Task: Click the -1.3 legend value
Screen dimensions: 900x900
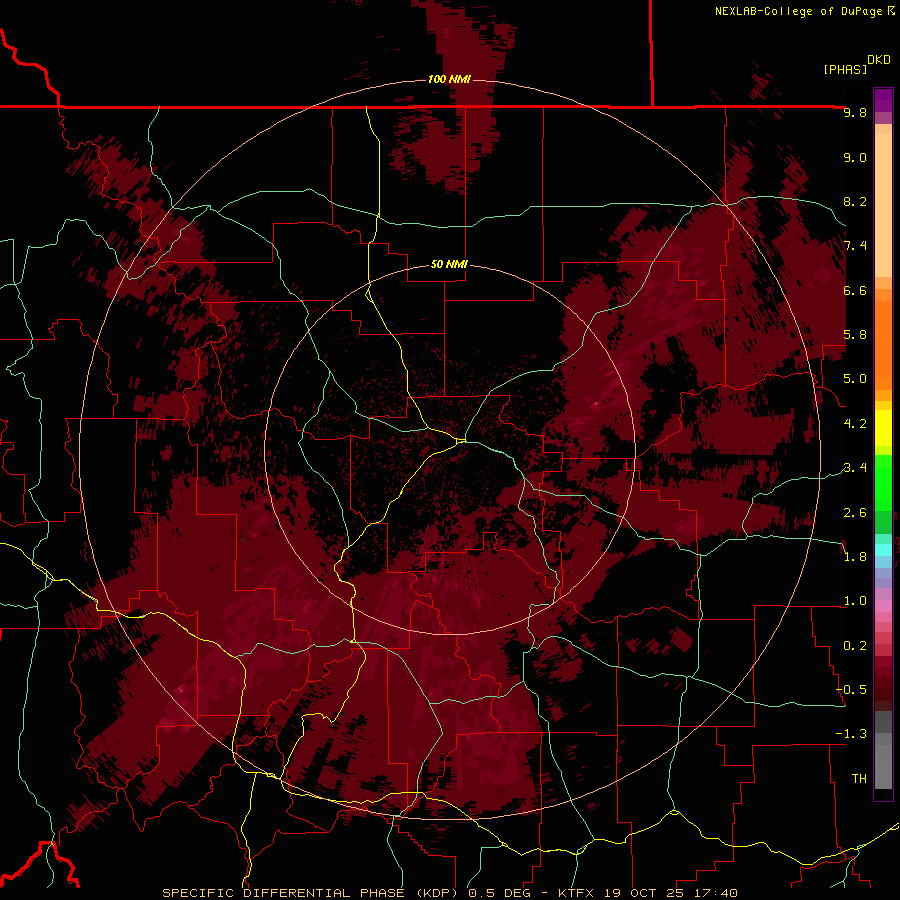Action: [851, 734]
